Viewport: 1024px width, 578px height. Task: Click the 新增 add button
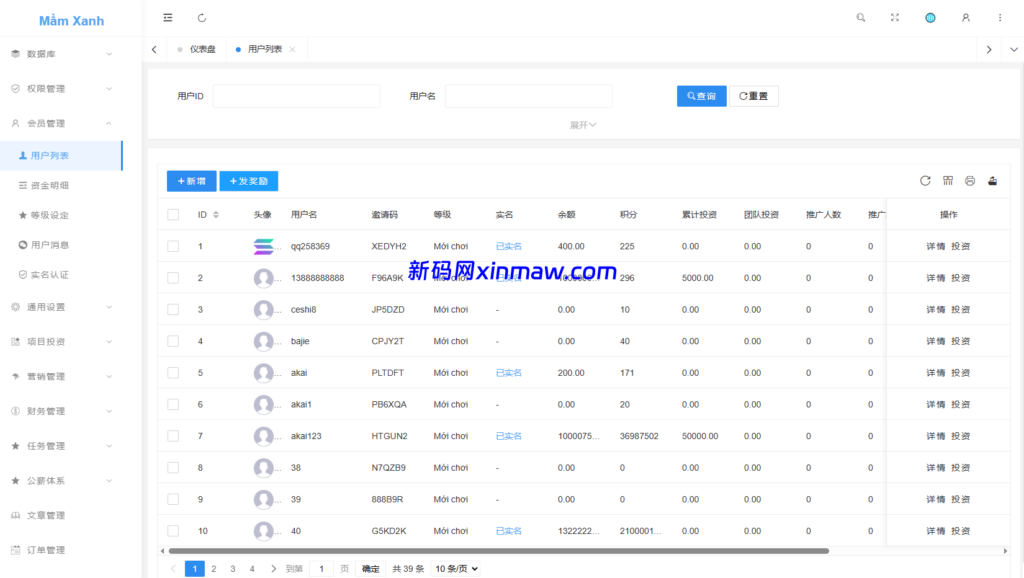click(191, 181)
